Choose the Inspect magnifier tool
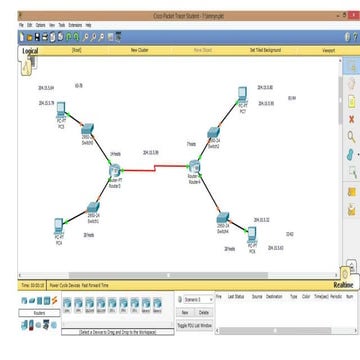This screenshot has width=360, height=360. tap(351, 137)
